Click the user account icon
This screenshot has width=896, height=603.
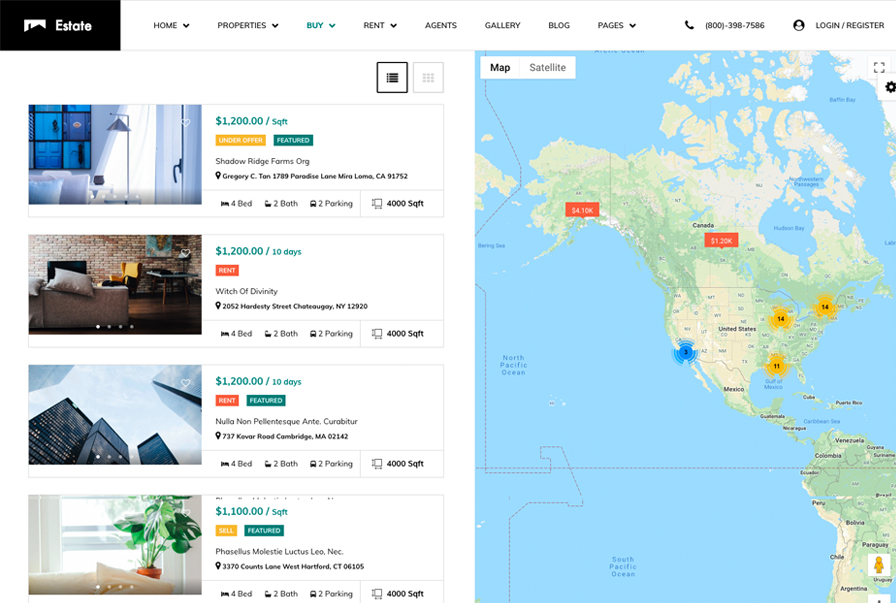[x=799, y=25]
